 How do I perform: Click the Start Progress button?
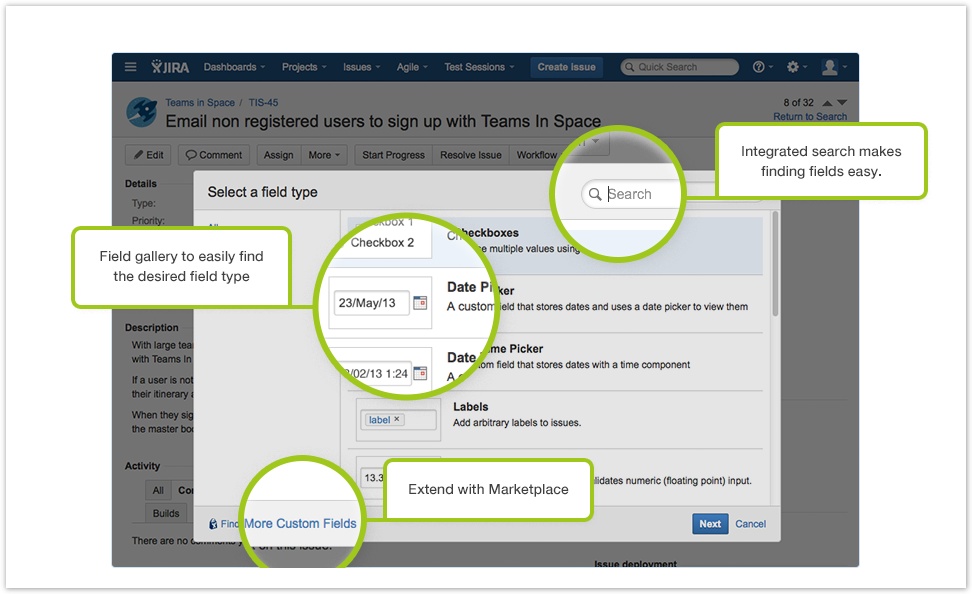[x=393, y=155]
